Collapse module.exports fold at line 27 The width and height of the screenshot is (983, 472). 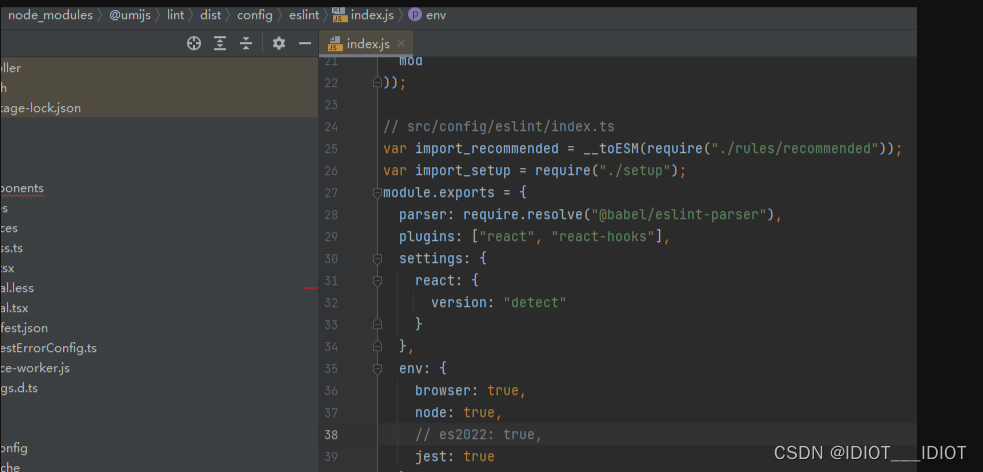coord(377,192)
